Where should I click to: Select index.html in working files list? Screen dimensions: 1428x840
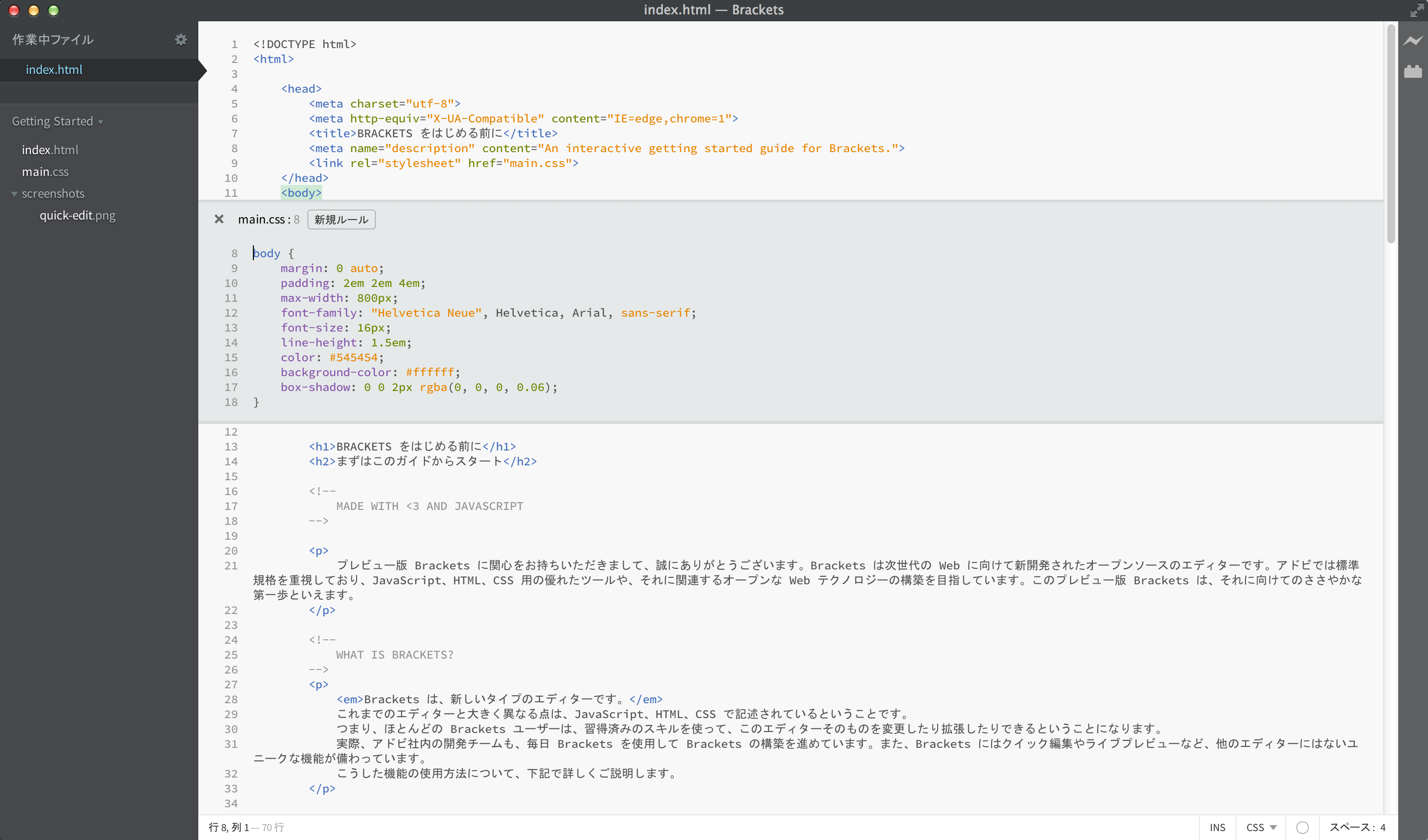pyautogui.click(x=54, y=70)
